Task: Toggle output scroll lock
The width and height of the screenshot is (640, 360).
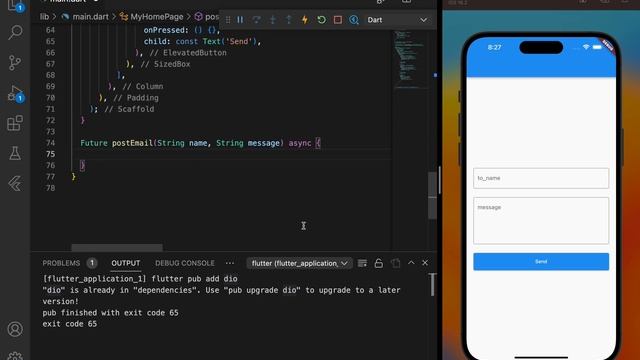Action: coord(378,263)
